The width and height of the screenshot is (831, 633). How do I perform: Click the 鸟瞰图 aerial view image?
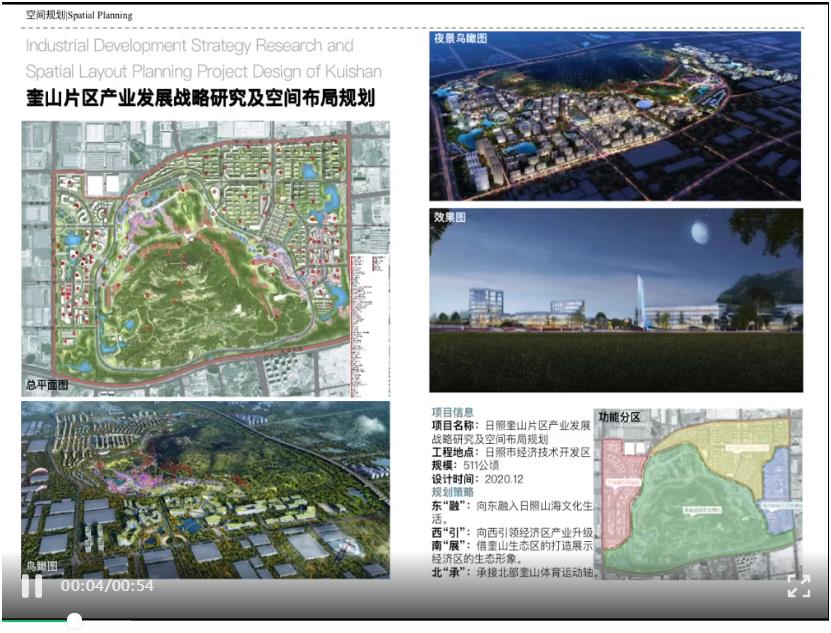206,490
